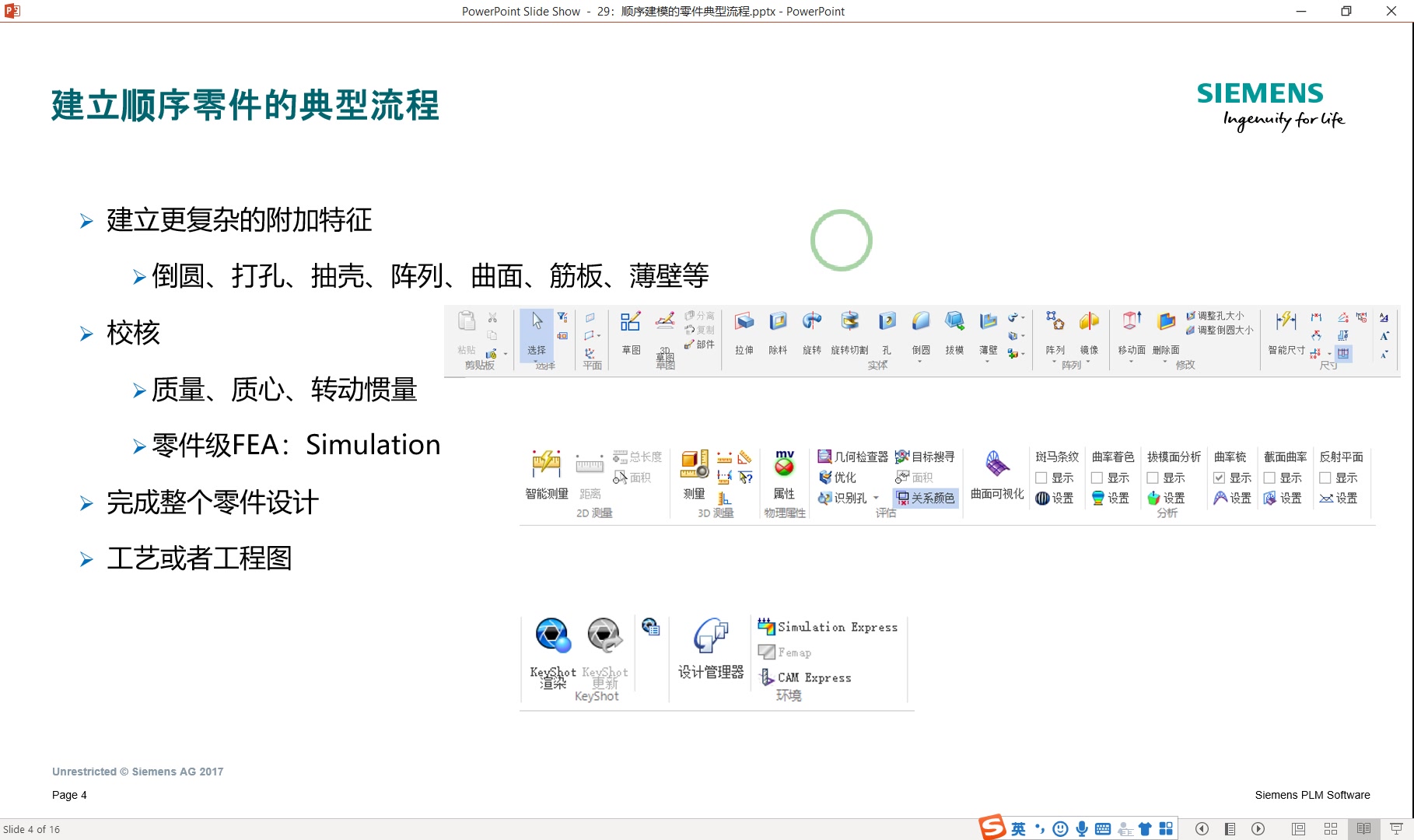Click the 曲面可视化 surface visualization icon

click(997, 465)
